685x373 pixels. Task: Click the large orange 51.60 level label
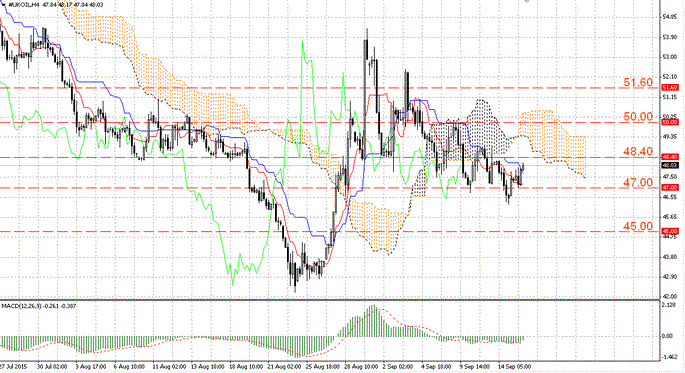click(x=638, y=82)
